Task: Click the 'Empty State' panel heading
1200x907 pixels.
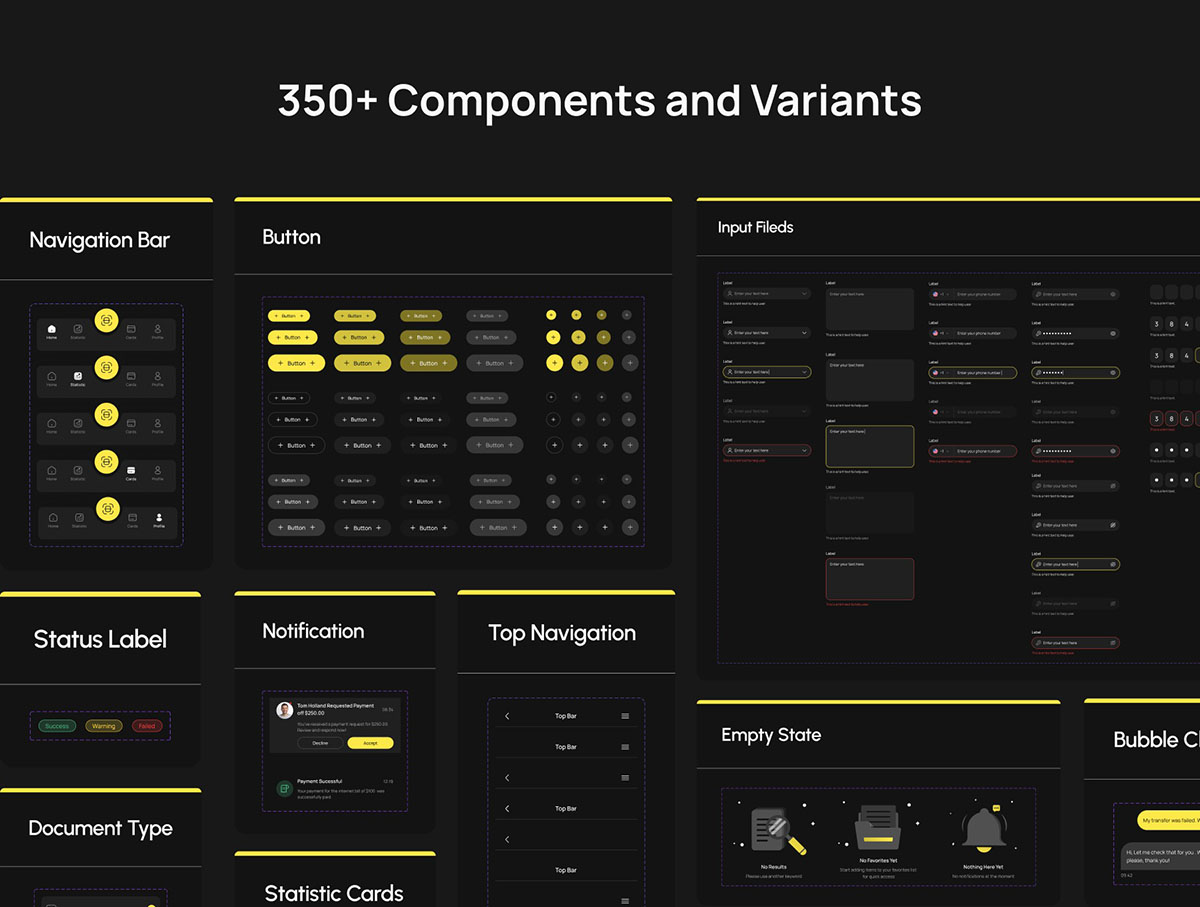Action: [771, 735]
